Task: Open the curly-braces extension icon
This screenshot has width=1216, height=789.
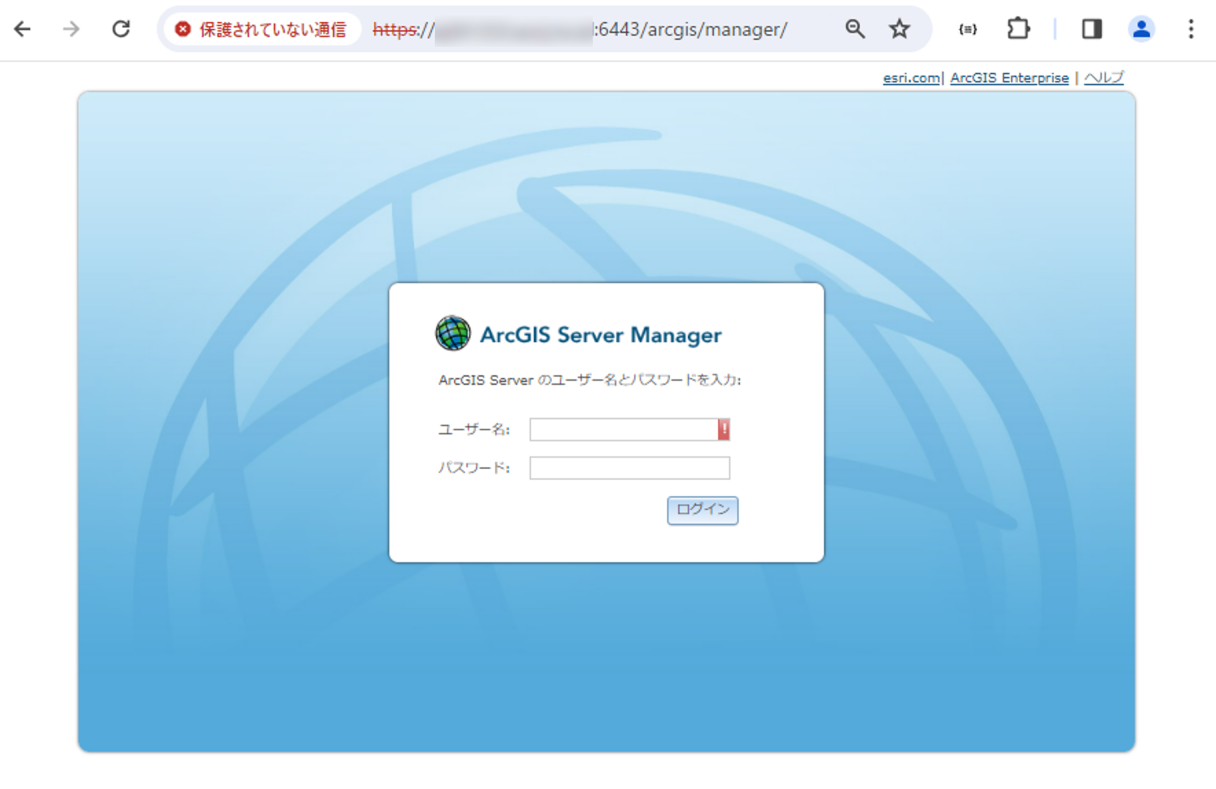Action: (967, 29)
